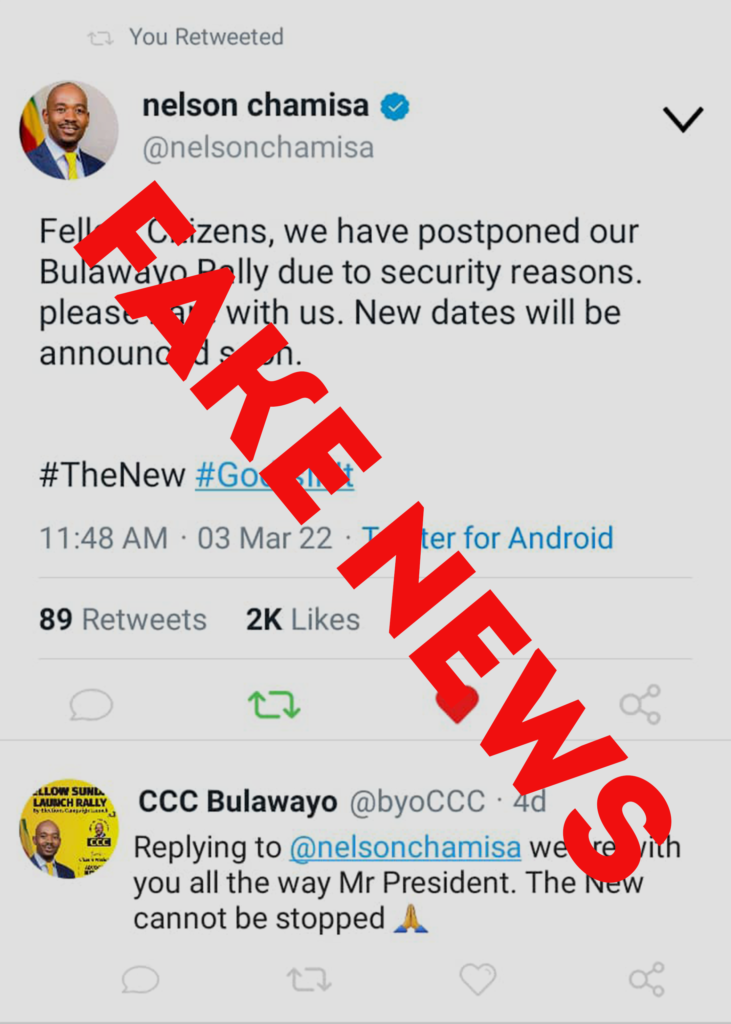The width and height of the screenshot is (731, 1024).
Task: Toggle the green retweet icon on main tweet
Action: tap(274, 705)
